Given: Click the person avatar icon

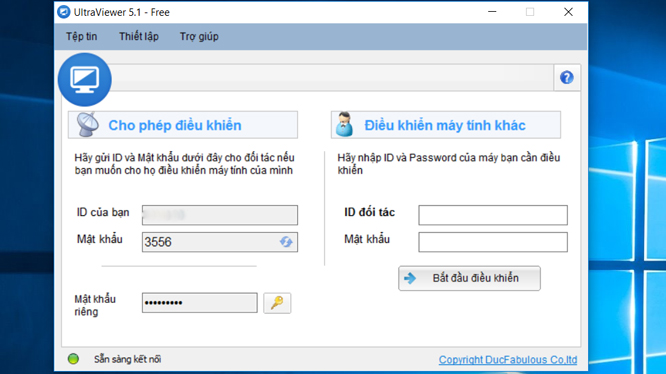Looking at the screenshot, I should [344, 124].
